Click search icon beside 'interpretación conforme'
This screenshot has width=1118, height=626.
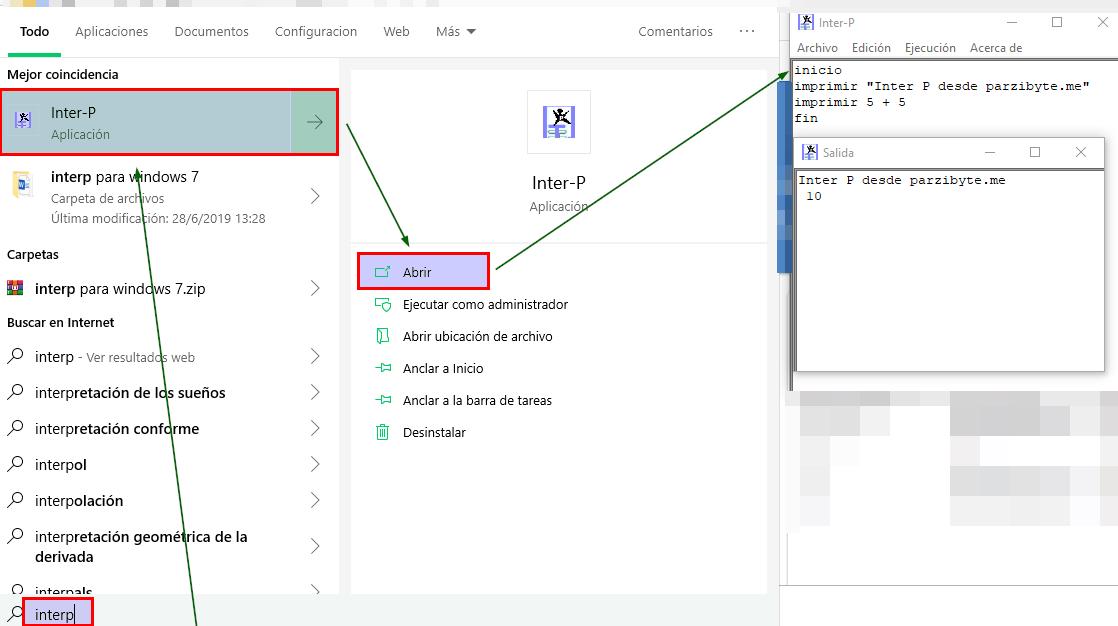[x=15, y=427]
